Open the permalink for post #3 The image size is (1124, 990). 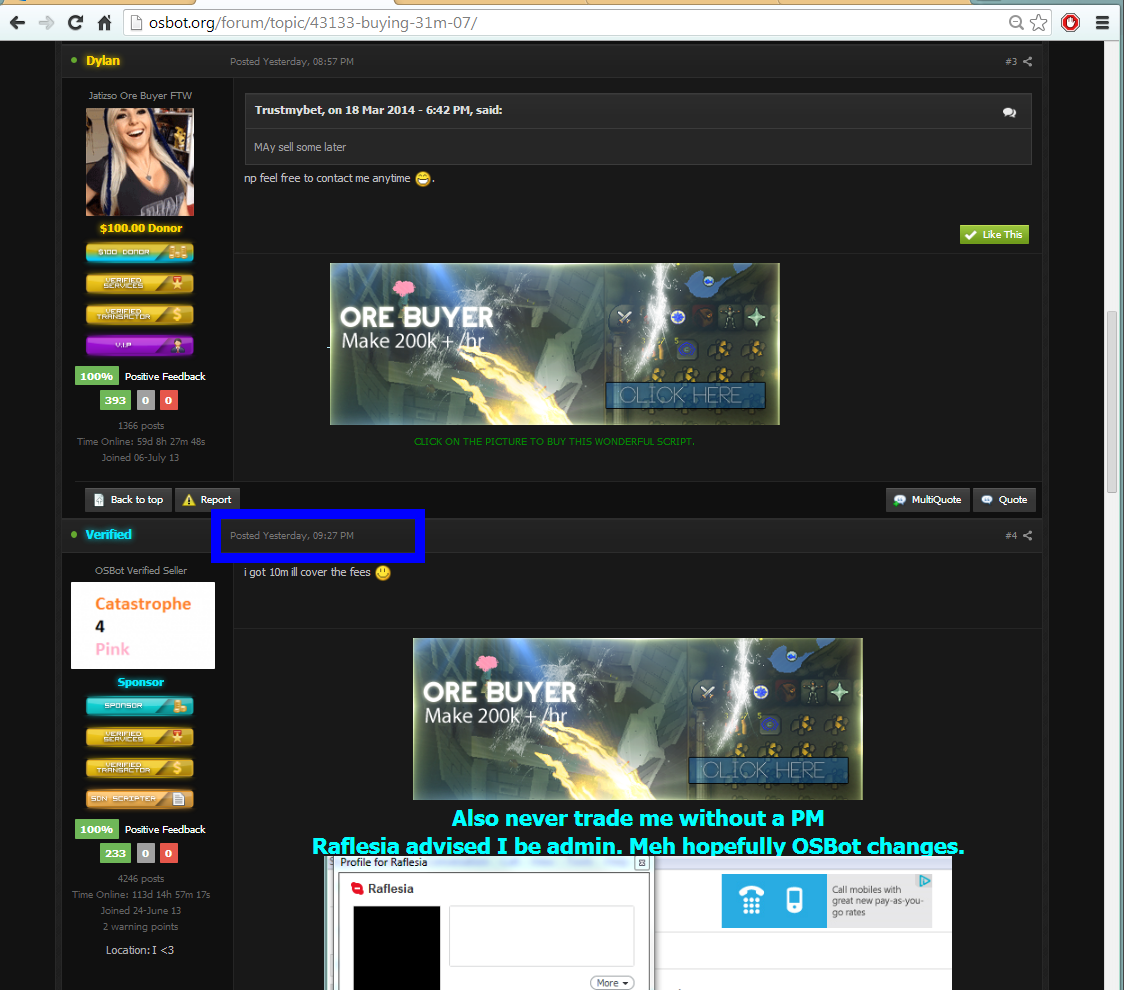coord(1011,62)
